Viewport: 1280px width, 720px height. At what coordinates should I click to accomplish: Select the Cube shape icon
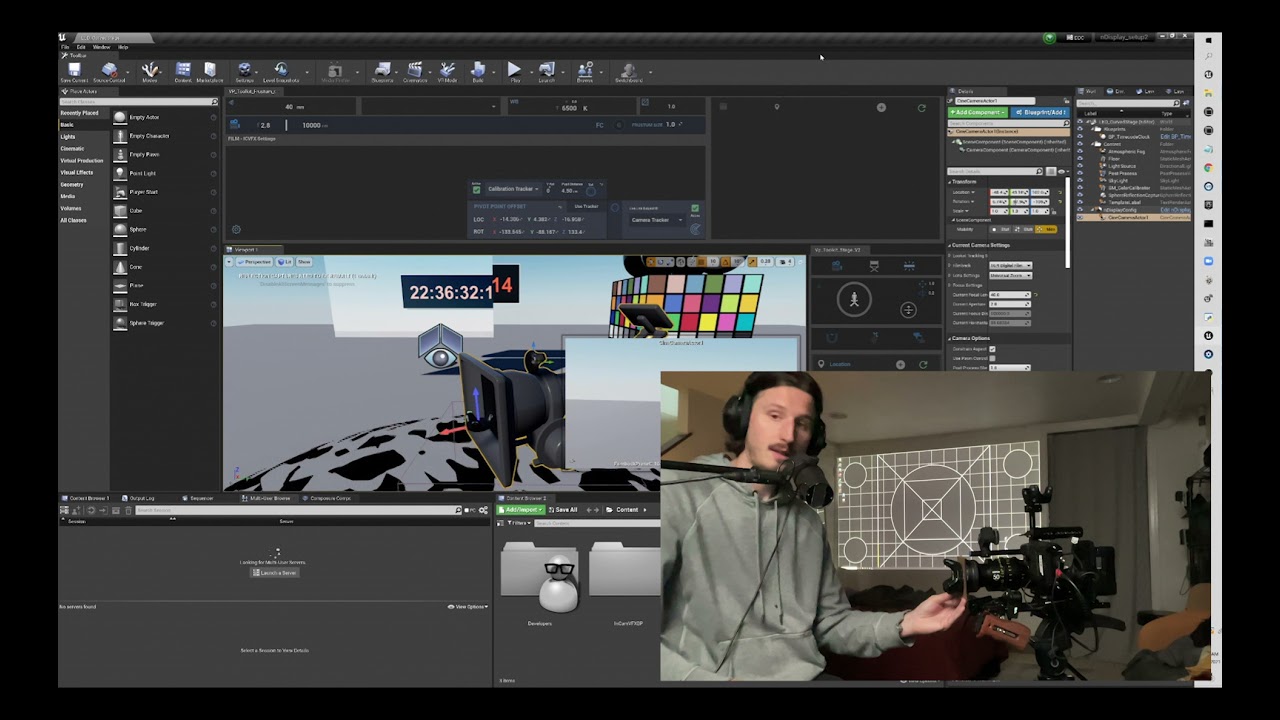[x=120, y=211]
